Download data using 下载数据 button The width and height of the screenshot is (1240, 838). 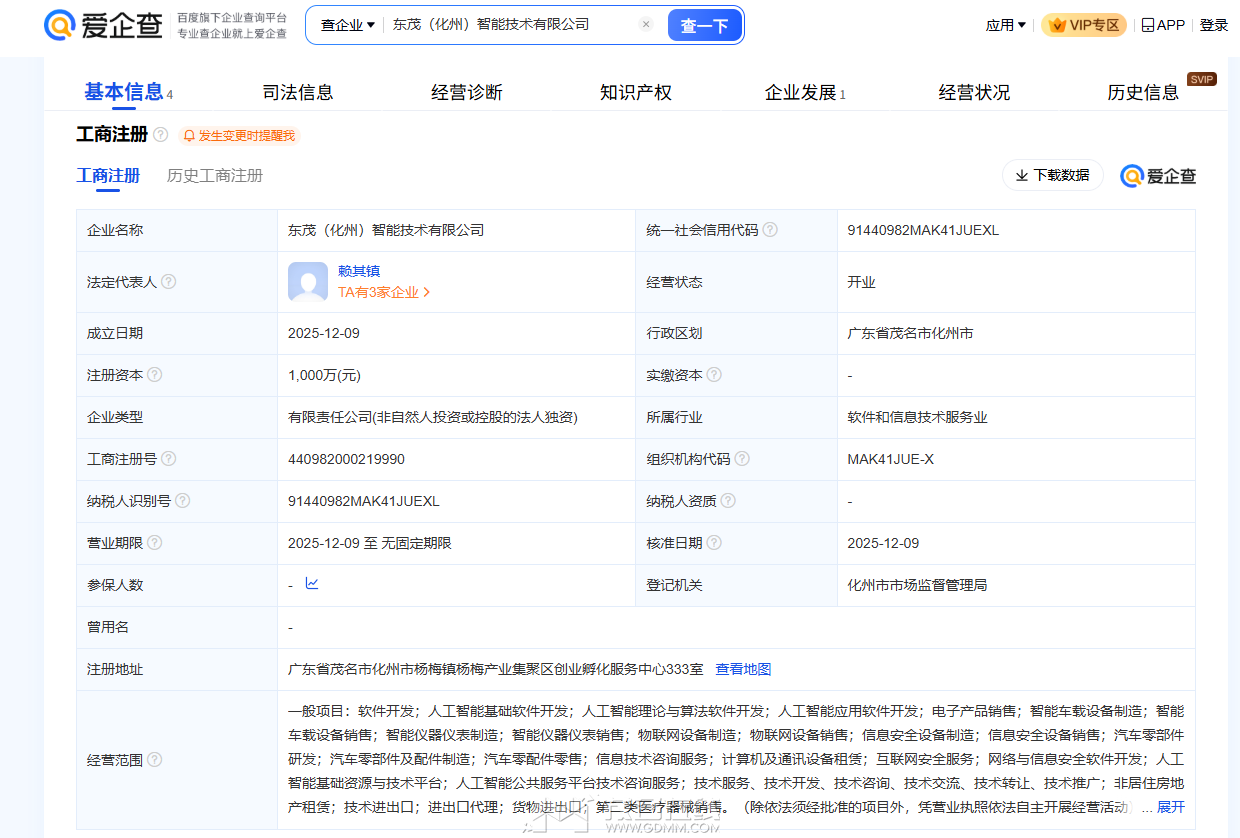(1052, 175)
